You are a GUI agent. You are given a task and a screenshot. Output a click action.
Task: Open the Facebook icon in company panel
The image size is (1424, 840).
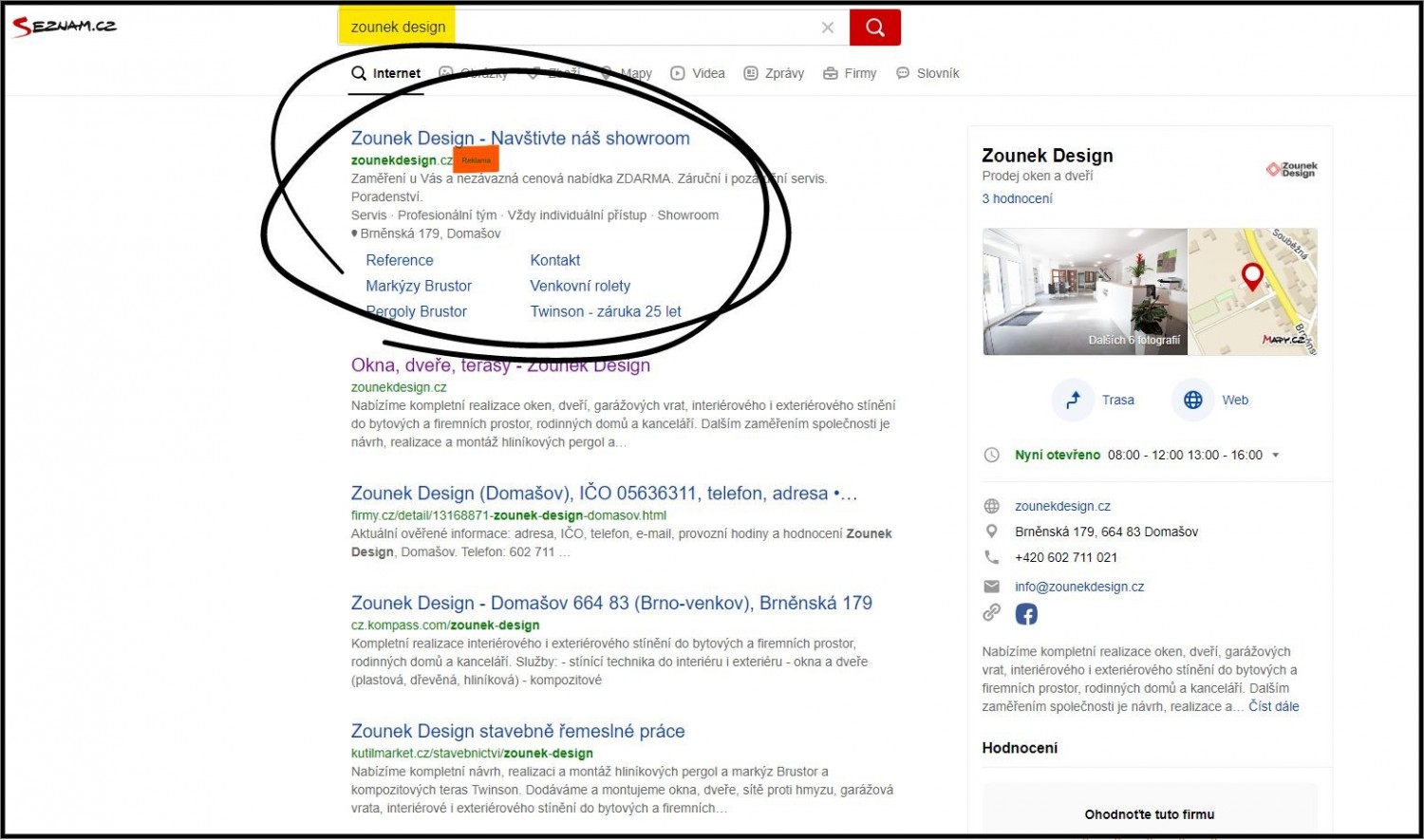pos(1026,614)
